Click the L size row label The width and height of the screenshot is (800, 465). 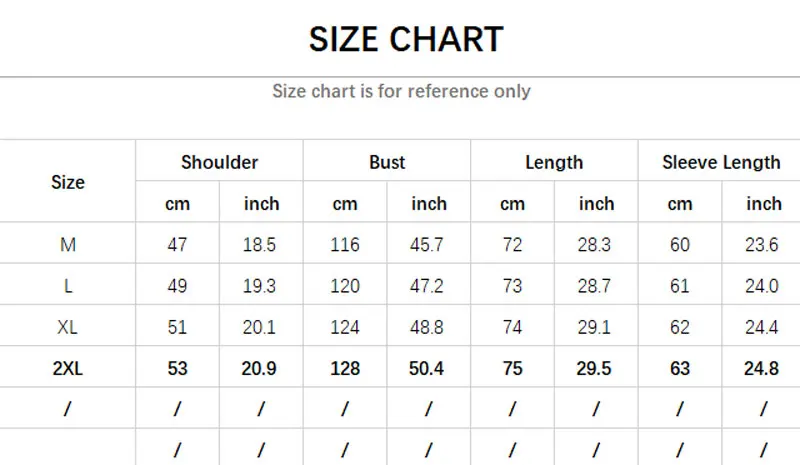coord(68,286)
